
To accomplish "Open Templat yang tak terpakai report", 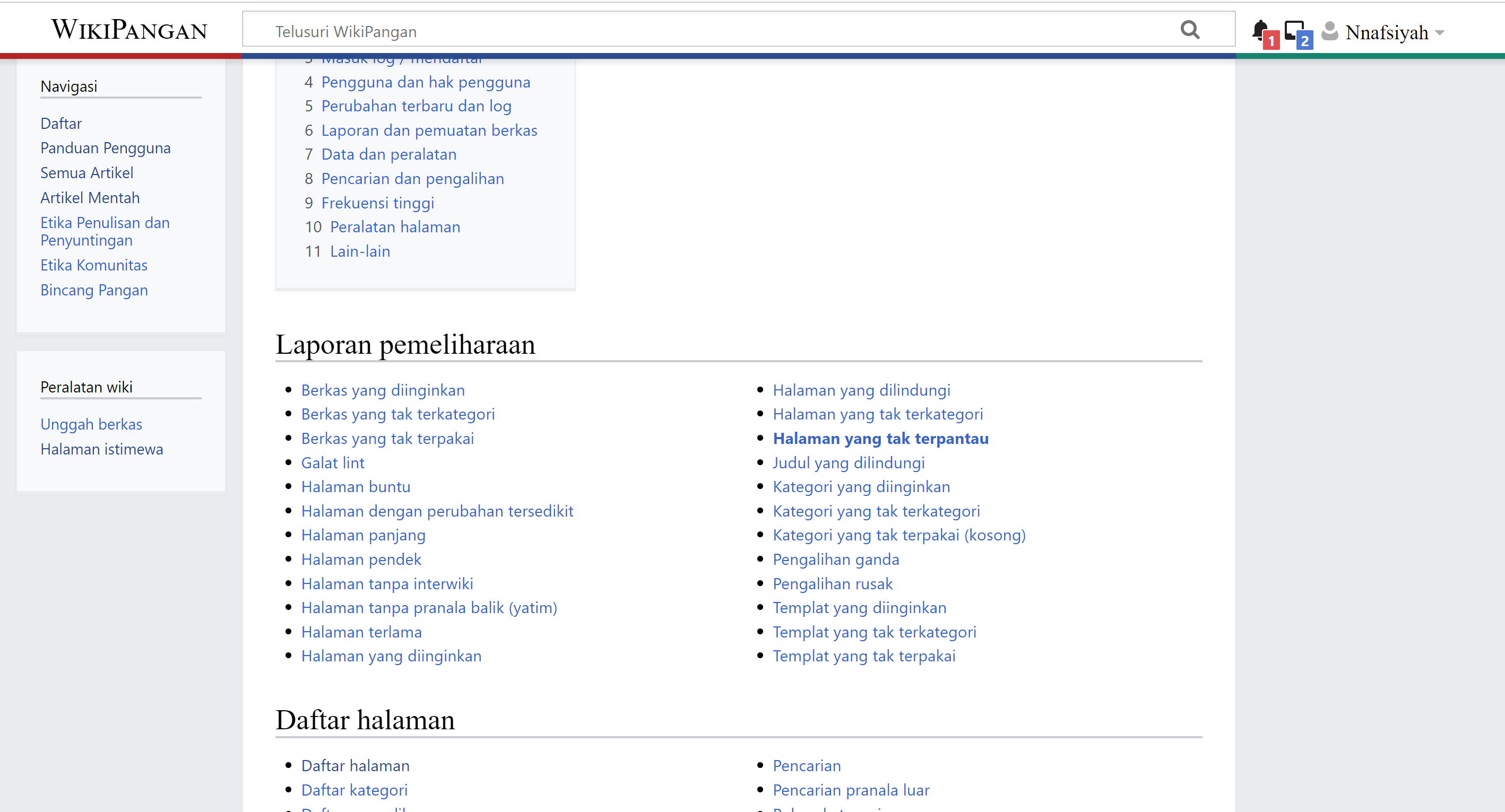I will [863, 656].
